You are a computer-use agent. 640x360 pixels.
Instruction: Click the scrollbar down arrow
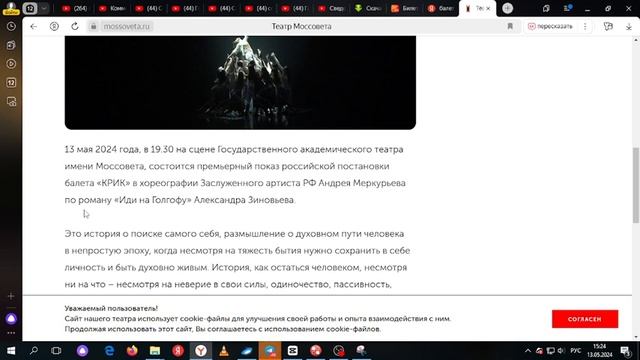(636, 337)
